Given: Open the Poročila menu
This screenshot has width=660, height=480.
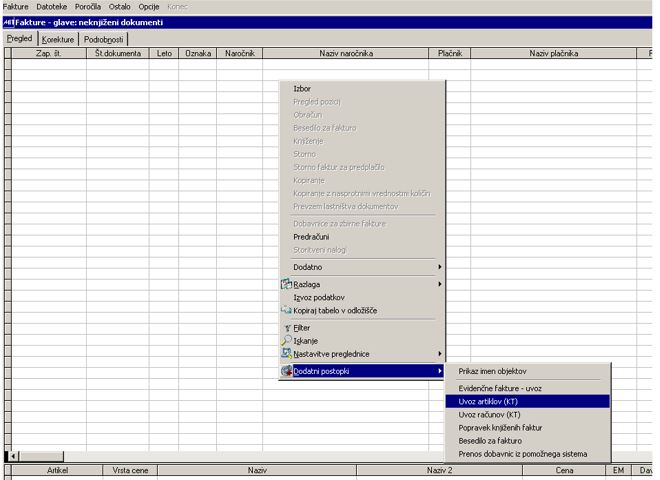Looking at the screenshot, I should click(x=88, y=7).
